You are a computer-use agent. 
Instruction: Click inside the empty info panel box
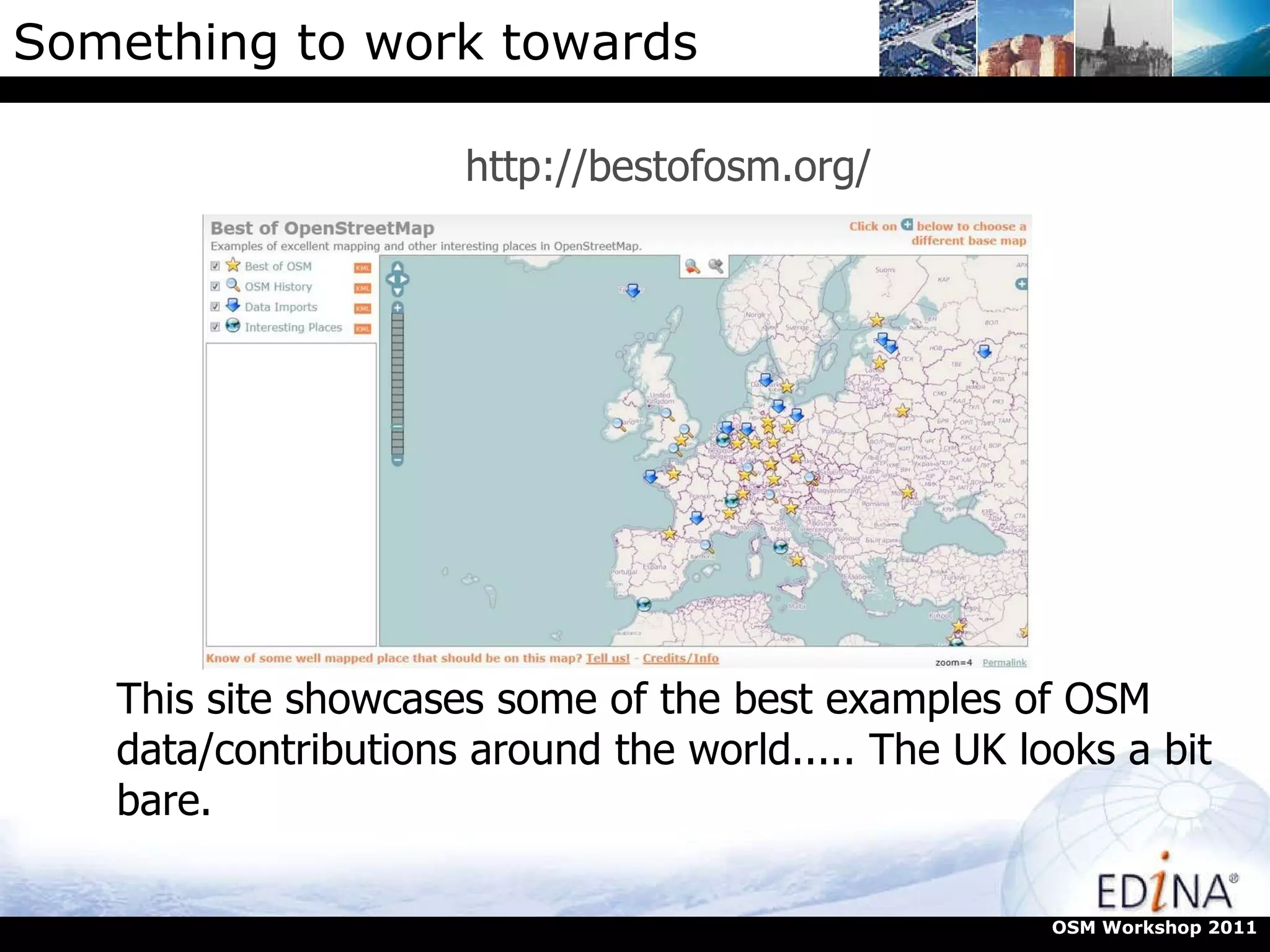pyautogui.click(x=291, y=495)
